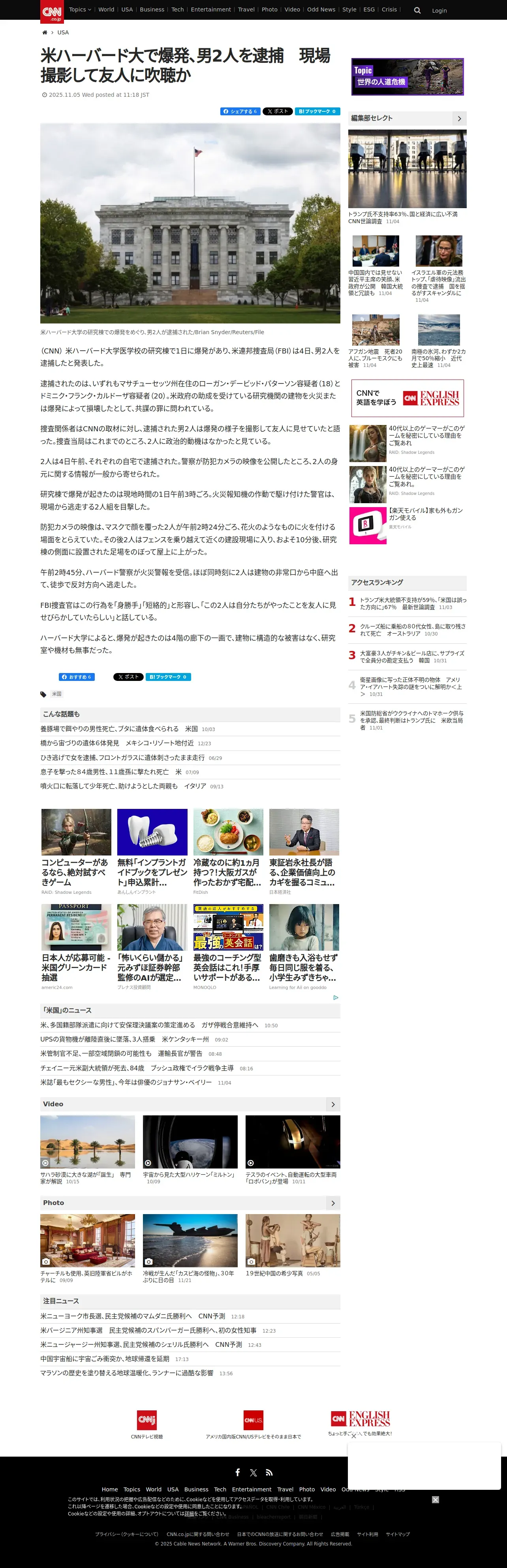Open ranking 2 クルーズ船に乗船 article
Image resolution: width=507 pixels, height=1568 pixels.
(x=413, y=630)
